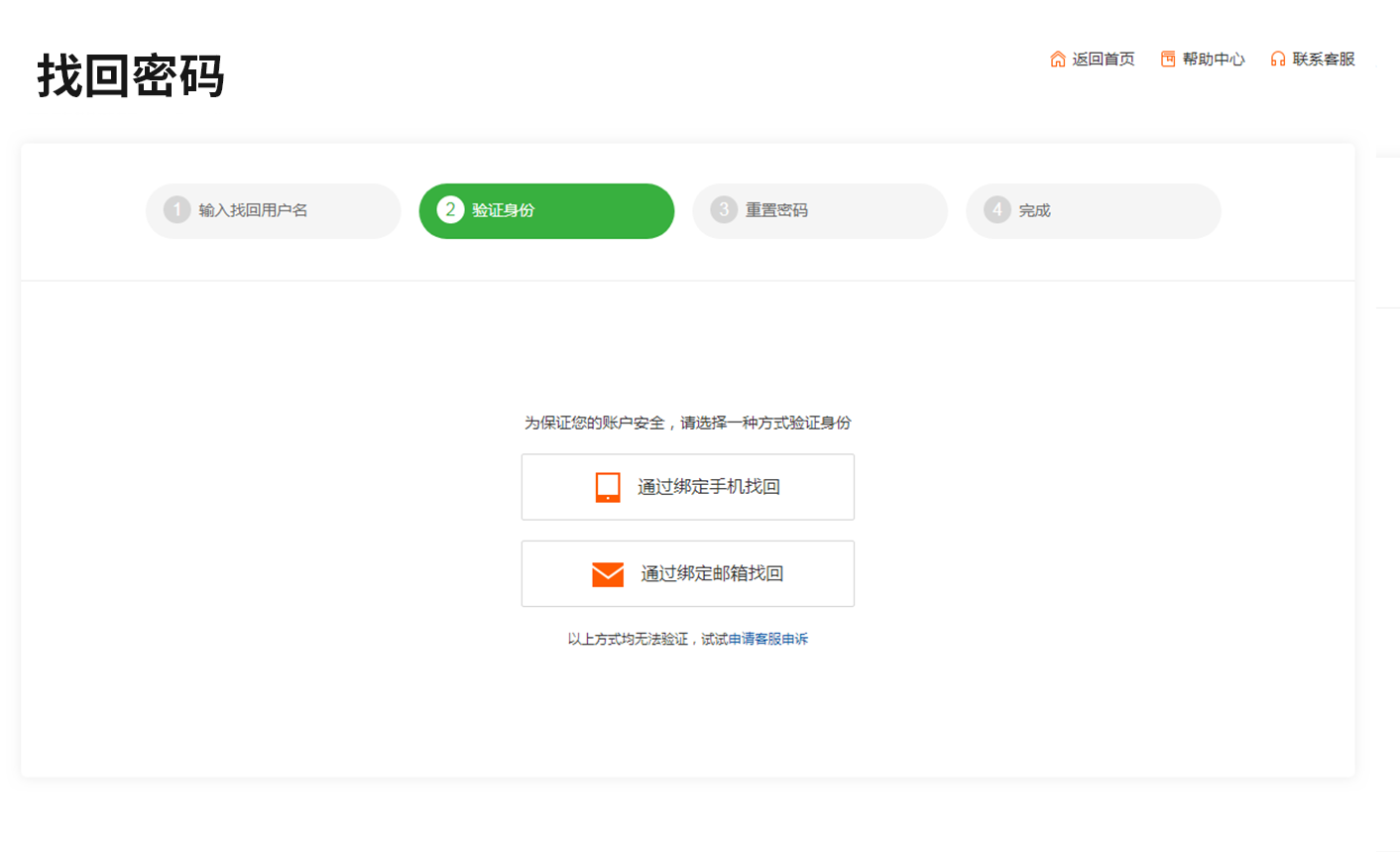Open the 联系客服 text link
The width and height of the screenshot is (1400, 852).
1324,60
